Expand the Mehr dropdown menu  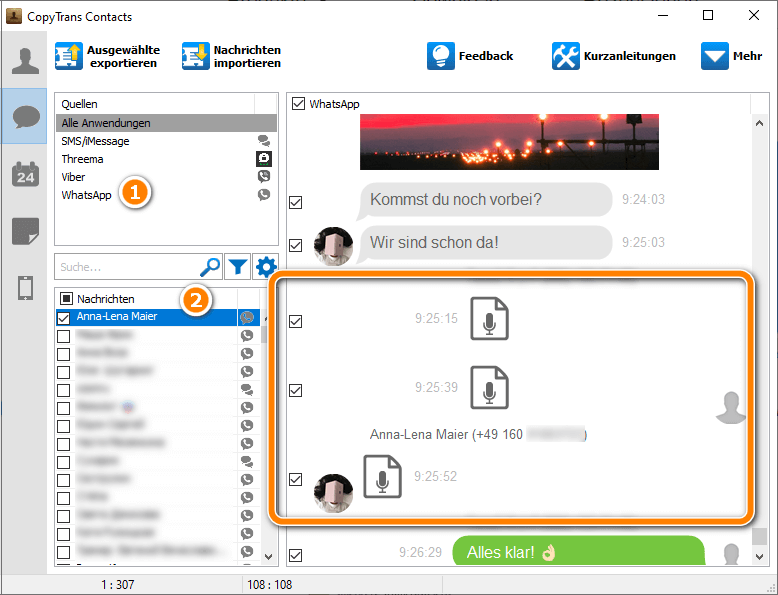coord(731,56)
